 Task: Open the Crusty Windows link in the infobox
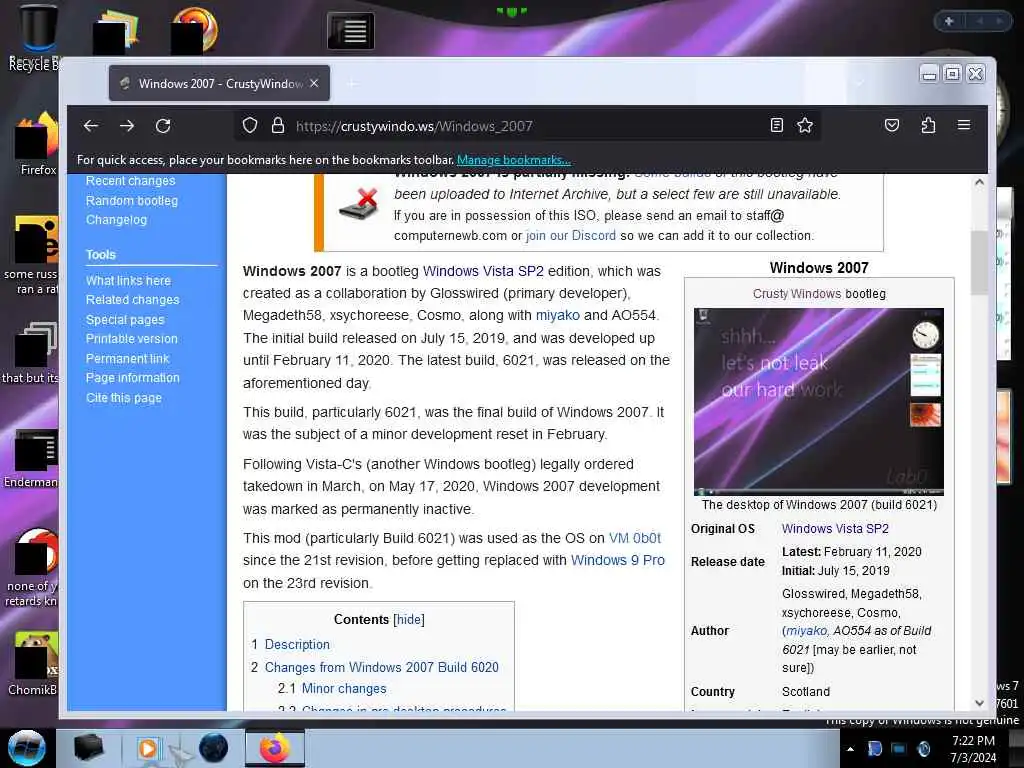[797, 294]
